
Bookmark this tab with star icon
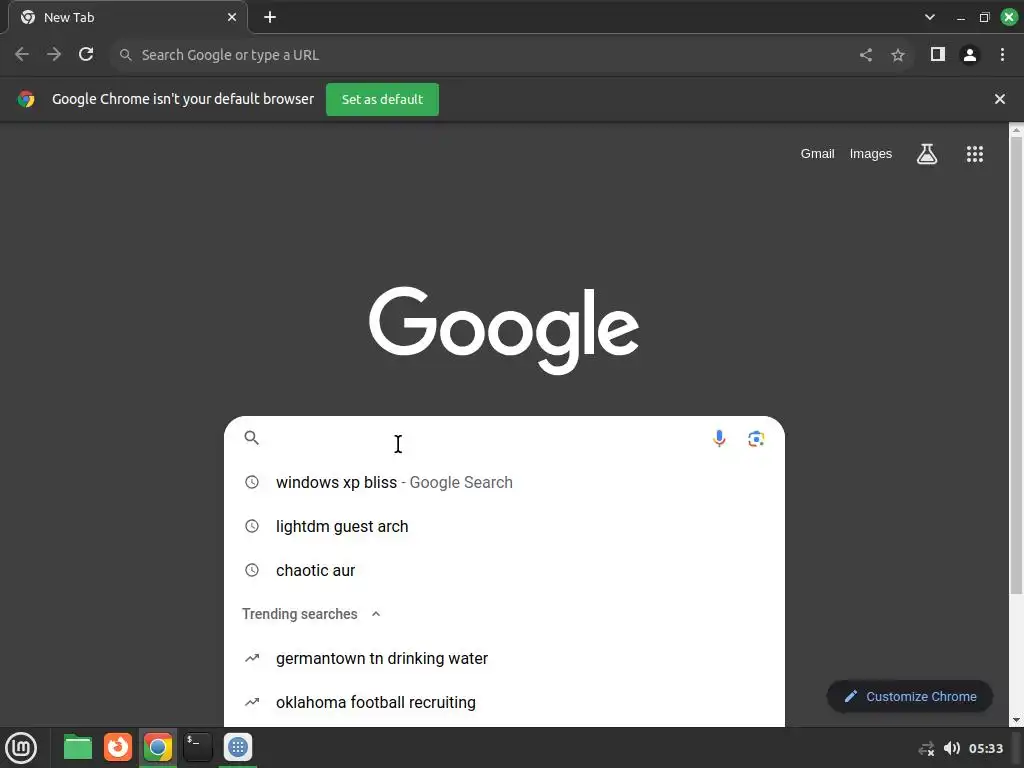[898, 55]
